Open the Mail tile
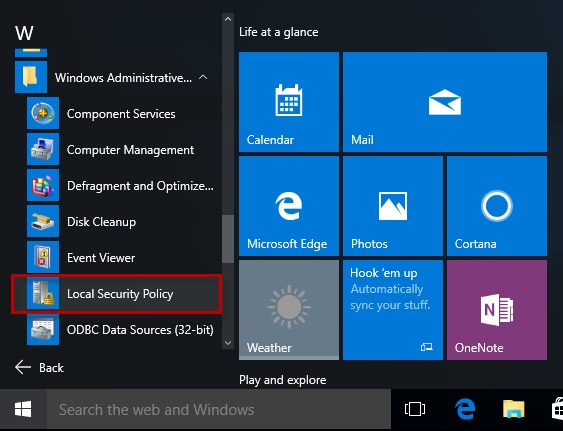This screenshot has height=431, width=563. point(445,102)
